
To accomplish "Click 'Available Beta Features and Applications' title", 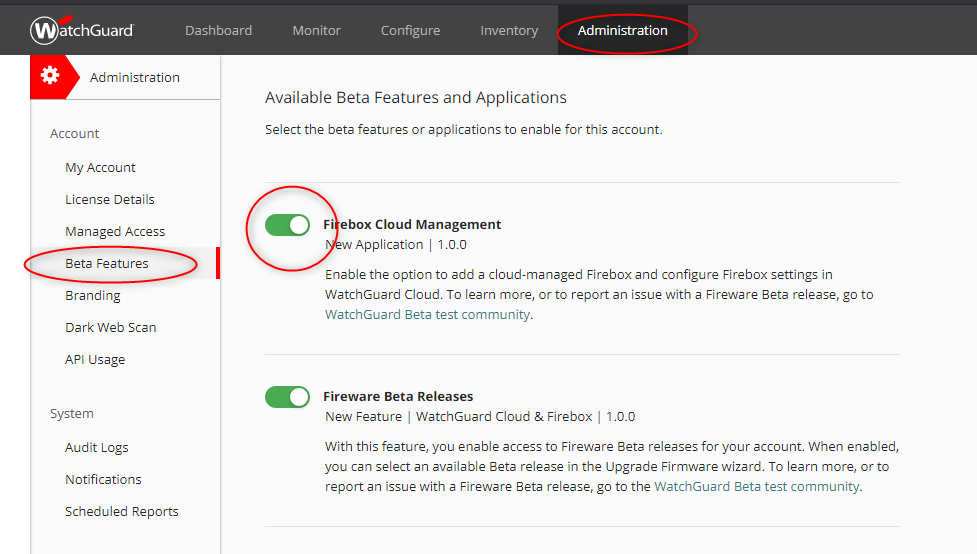I will (x=416, y=98).
